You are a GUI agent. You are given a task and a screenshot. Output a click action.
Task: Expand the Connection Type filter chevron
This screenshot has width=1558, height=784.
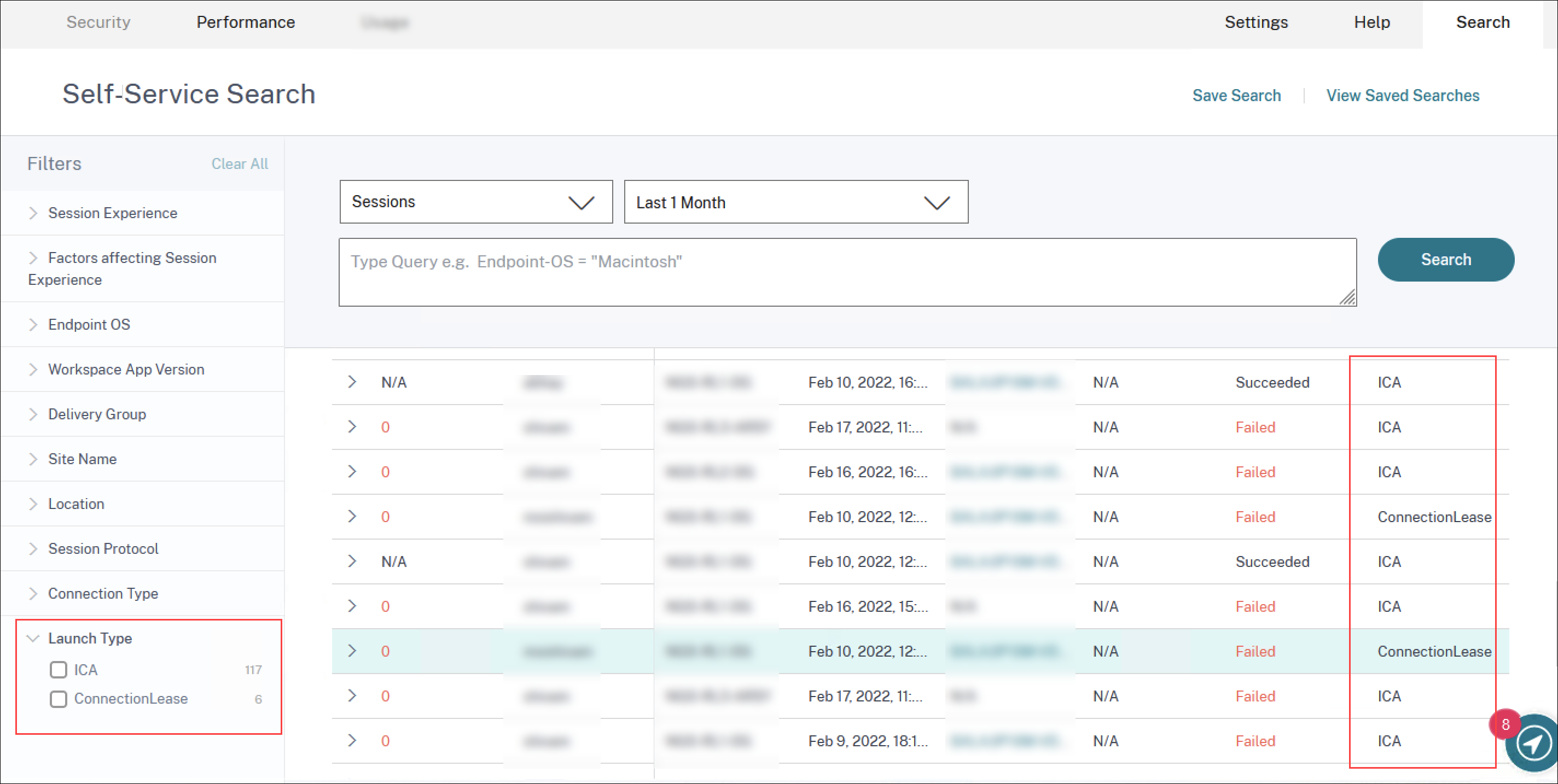click(33, 594)
